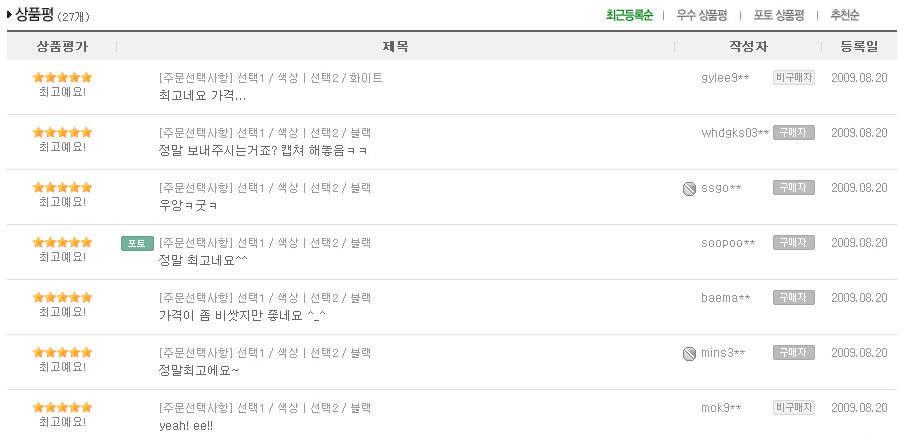Image resolution: width=903 pixels, height=439 pixels.
Task: Click the blocked-user icon beside ssgo**
Action: 689,188
